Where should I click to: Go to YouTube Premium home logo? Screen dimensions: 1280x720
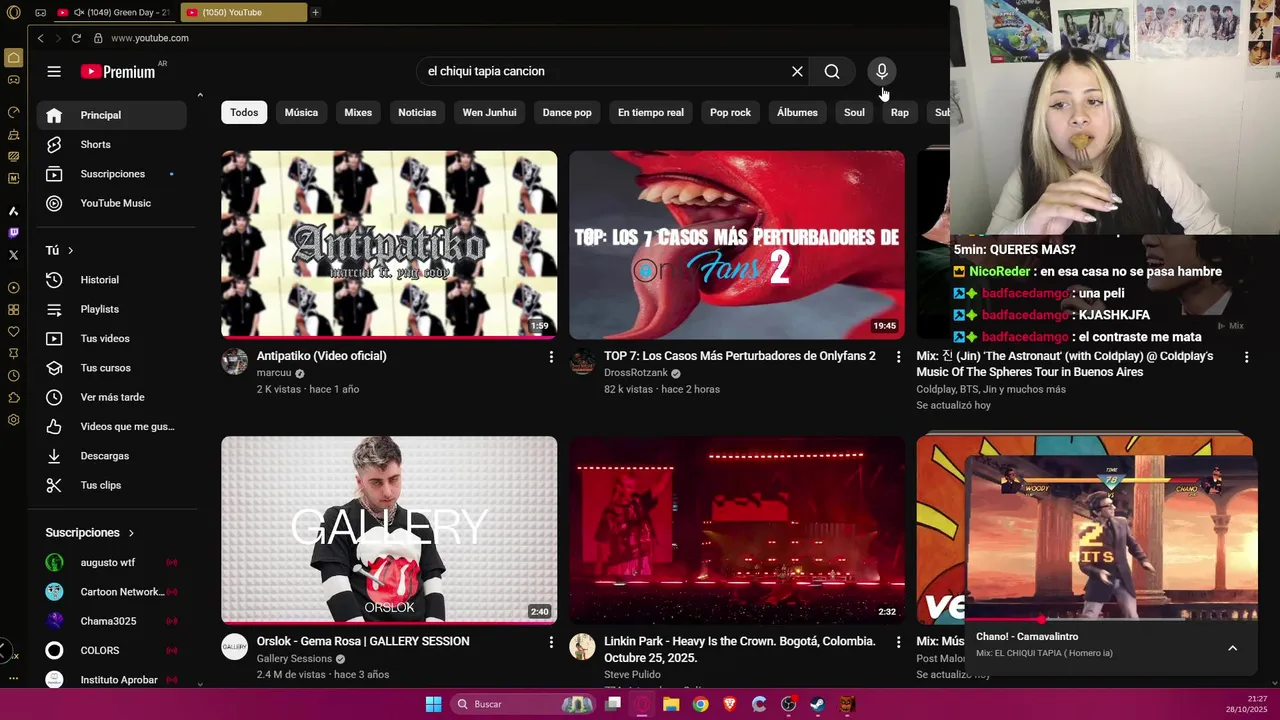coord(118,71)
